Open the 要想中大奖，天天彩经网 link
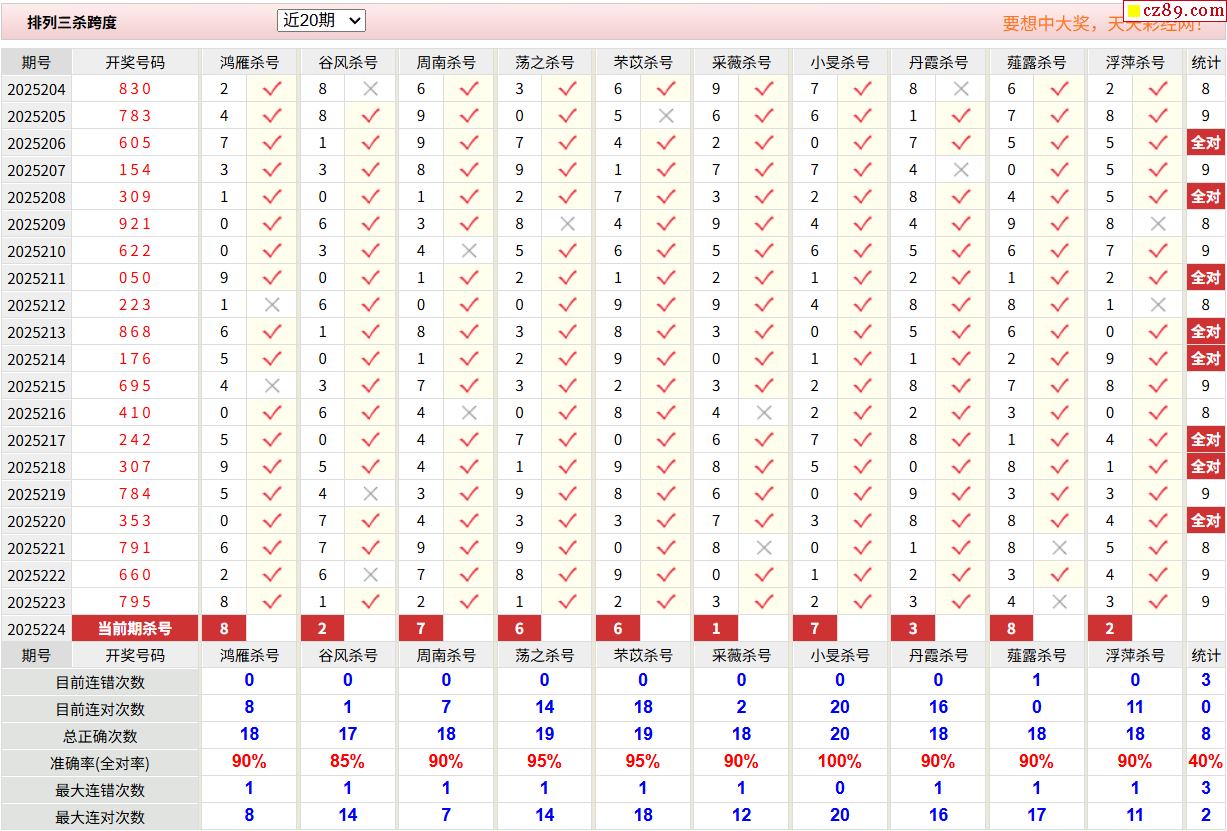This screenshot has height=831, width=1227. 1104,23
